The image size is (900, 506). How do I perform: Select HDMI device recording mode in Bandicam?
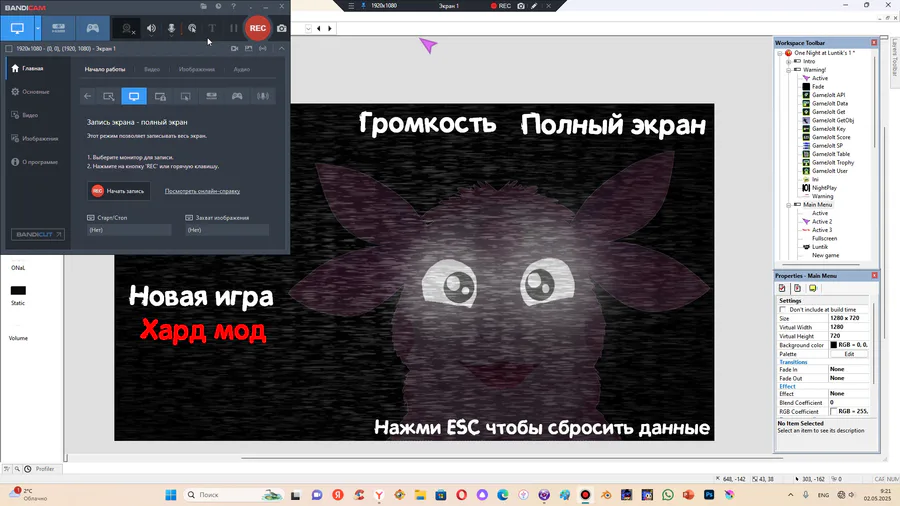click(59, 28)
